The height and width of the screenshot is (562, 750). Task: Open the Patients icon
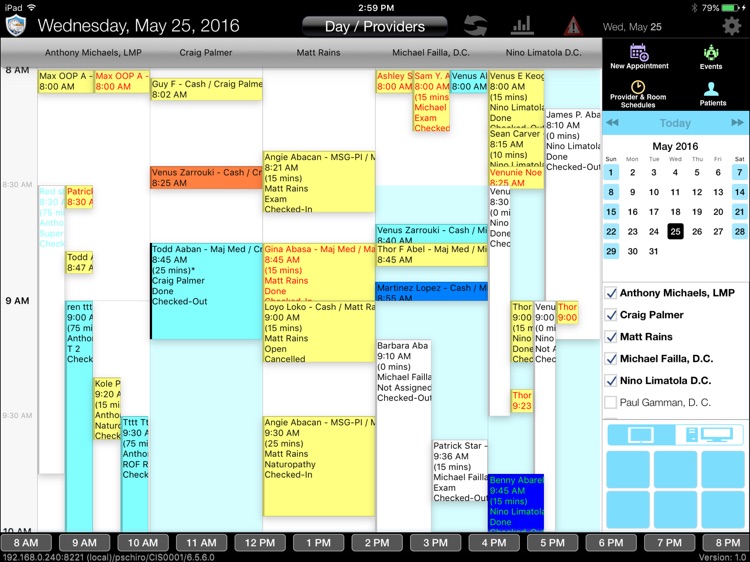click(x=712, y=94)
